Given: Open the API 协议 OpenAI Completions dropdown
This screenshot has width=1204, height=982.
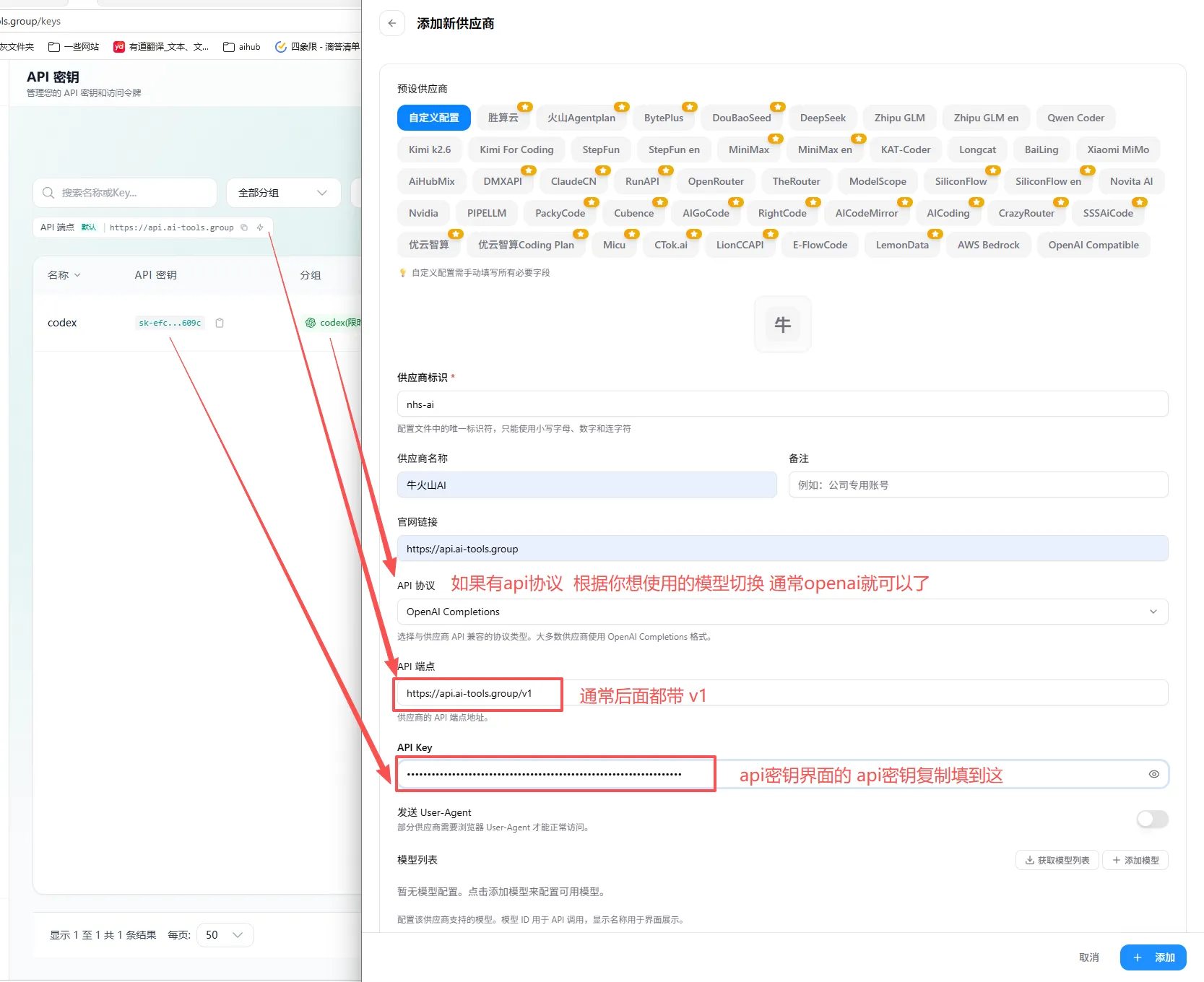Looking at the screenshot, I should (782, 612).
